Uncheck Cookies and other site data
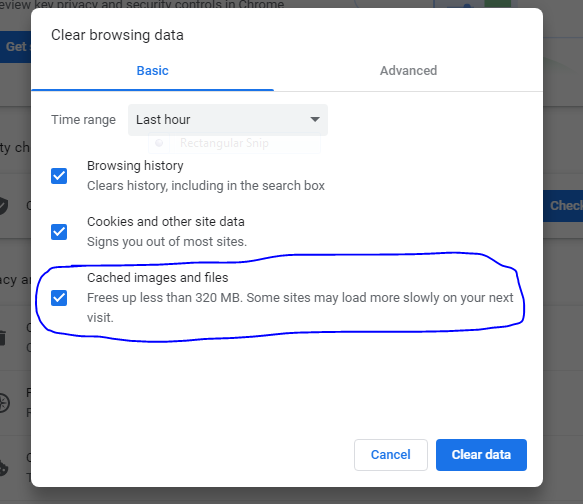 click(x=59, y=232)
